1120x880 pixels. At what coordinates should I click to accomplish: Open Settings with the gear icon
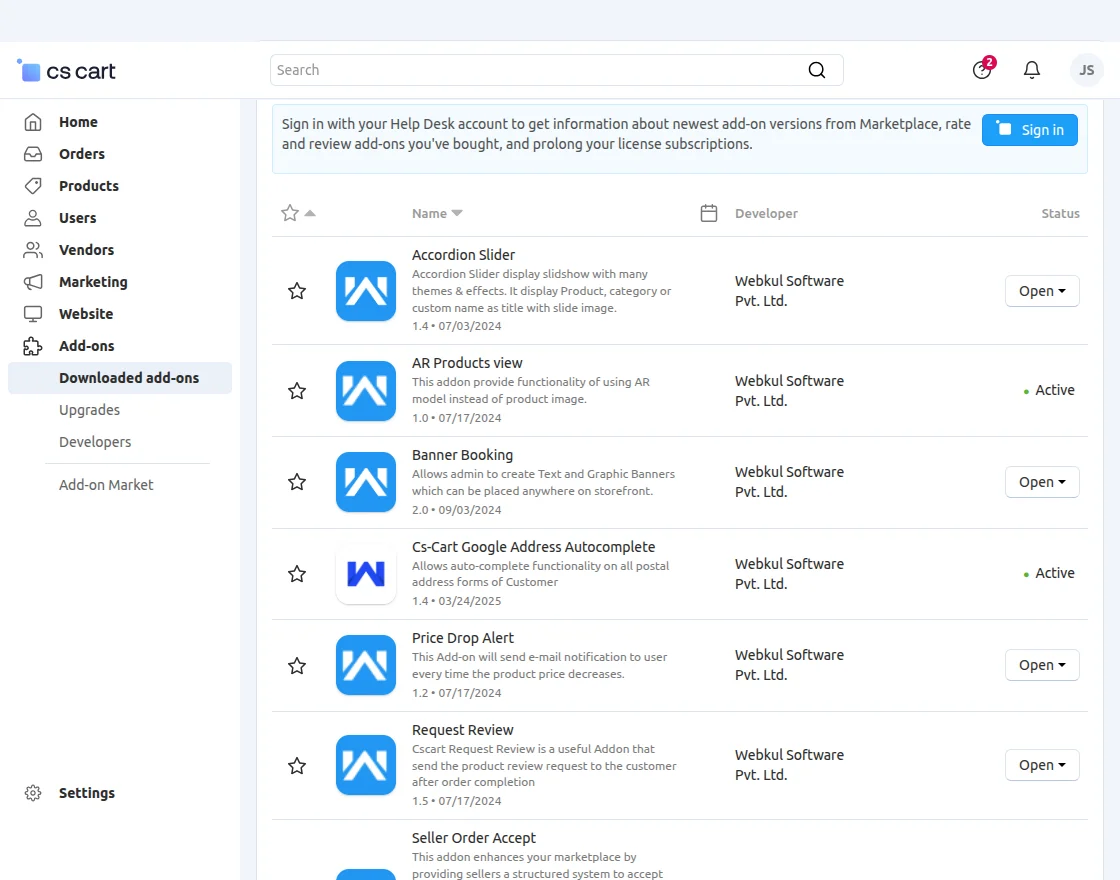(x=33, y=793)
